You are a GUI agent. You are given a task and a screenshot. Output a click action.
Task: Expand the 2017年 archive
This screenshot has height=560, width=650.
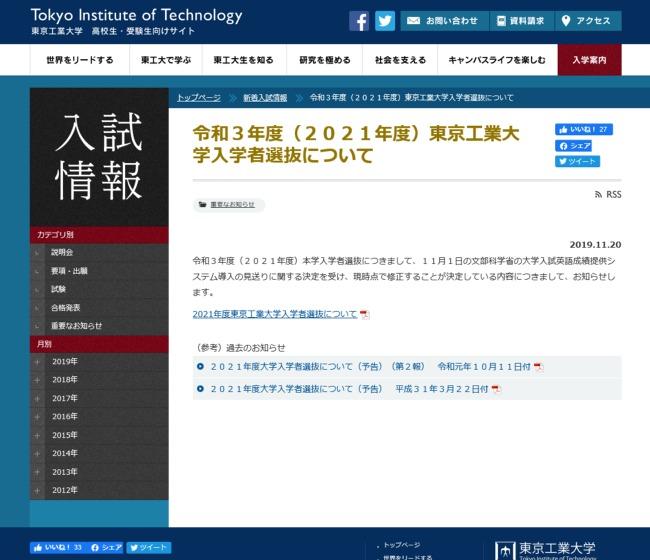[x=99, y=398]
